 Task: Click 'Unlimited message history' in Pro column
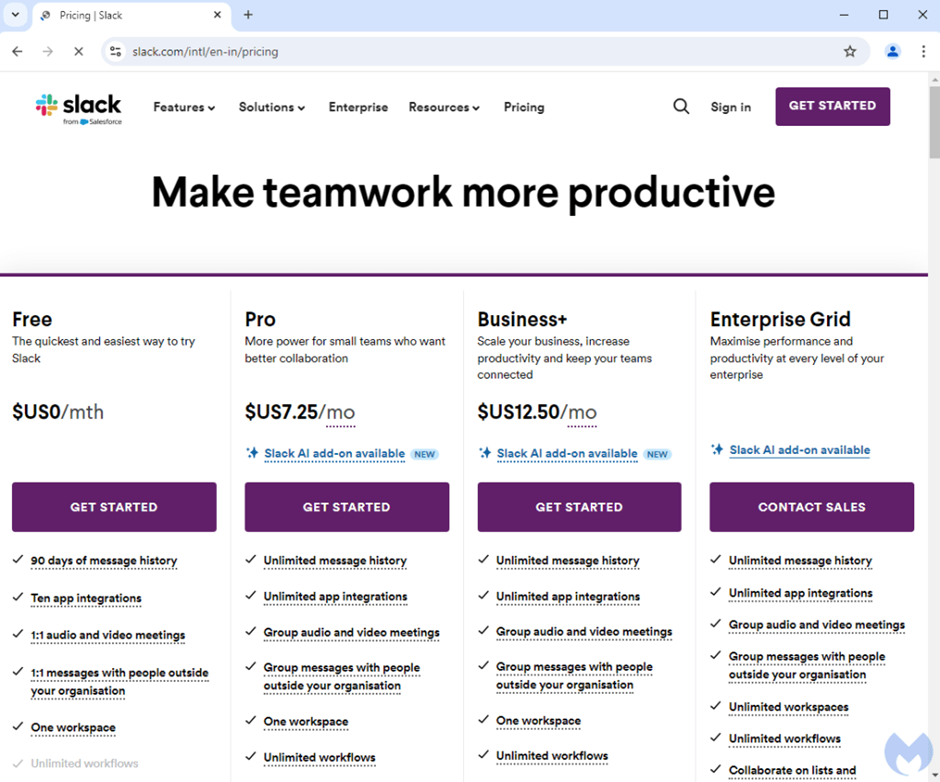[x=335, y=561]
